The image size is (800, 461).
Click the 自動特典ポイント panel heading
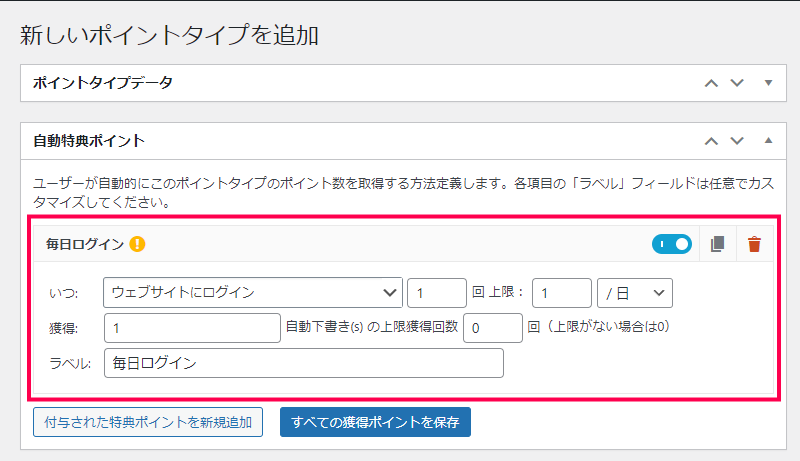[89, 141]
